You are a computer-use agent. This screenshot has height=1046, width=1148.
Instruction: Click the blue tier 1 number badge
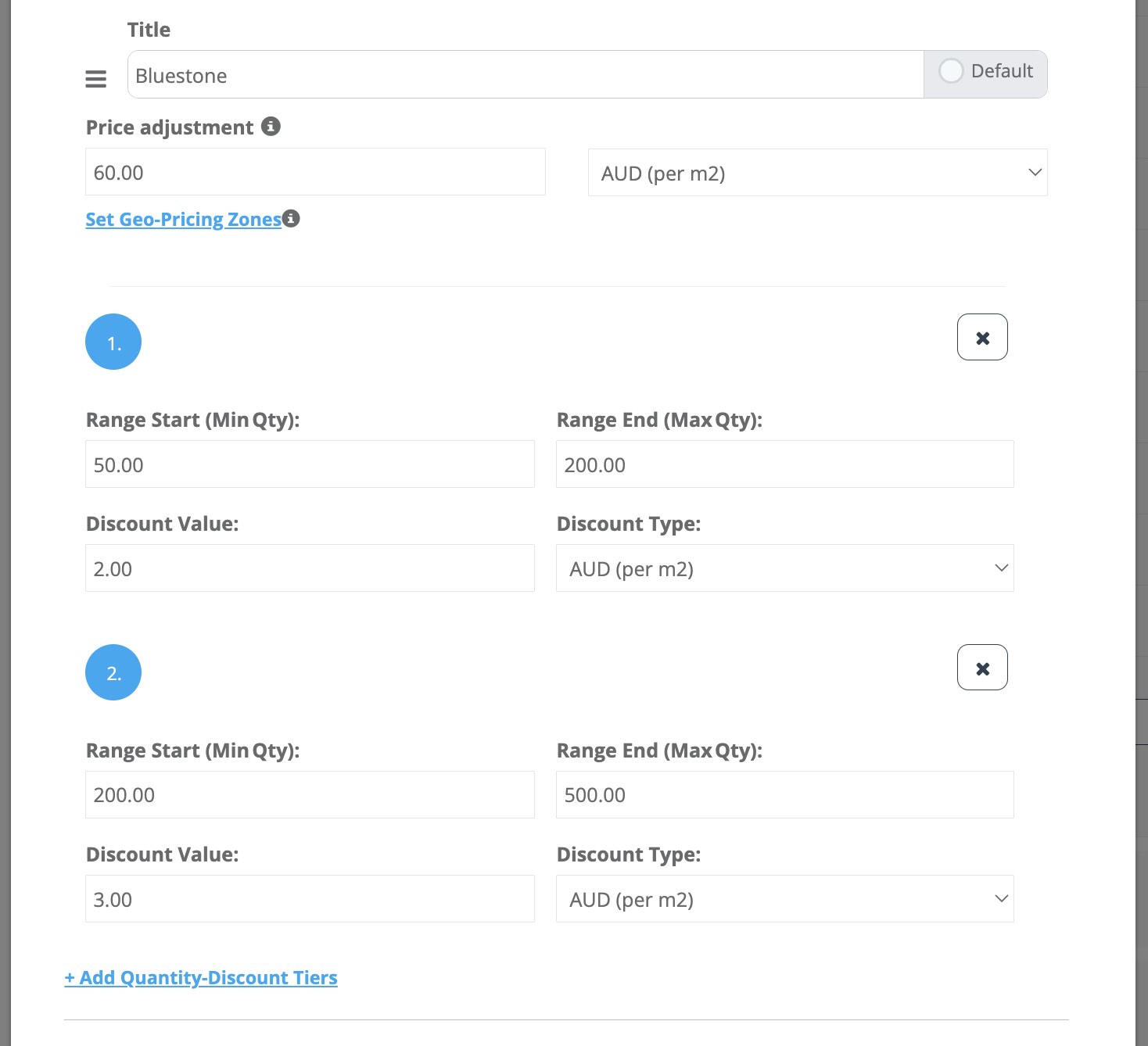pos(113,342)
